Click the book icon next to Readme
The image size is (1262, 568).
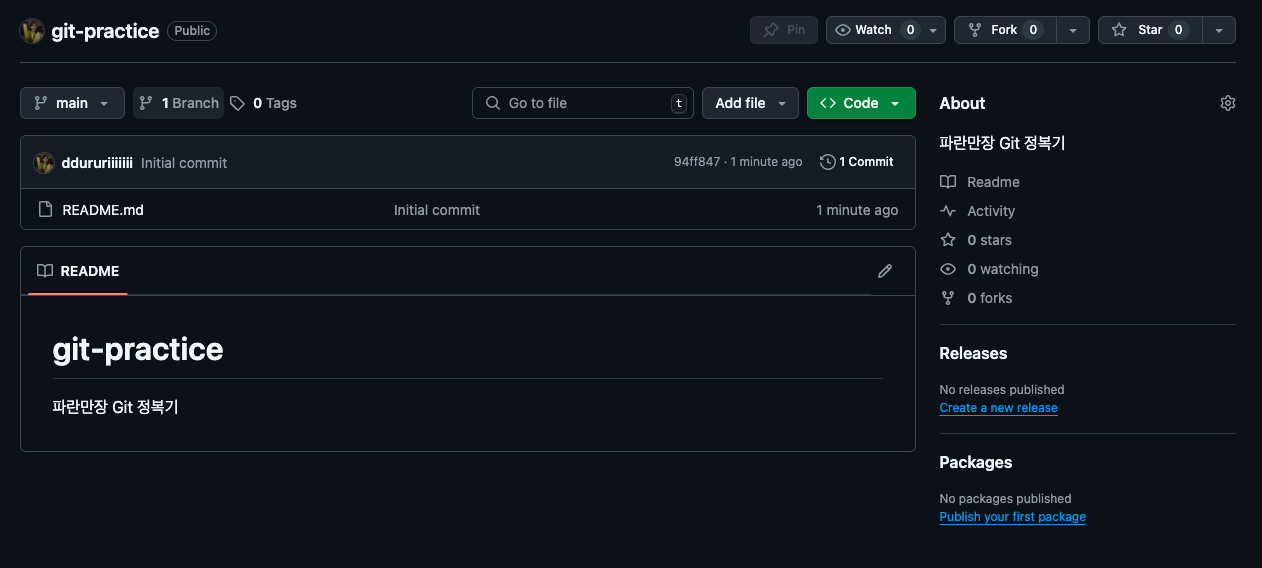tap(948, 182)
